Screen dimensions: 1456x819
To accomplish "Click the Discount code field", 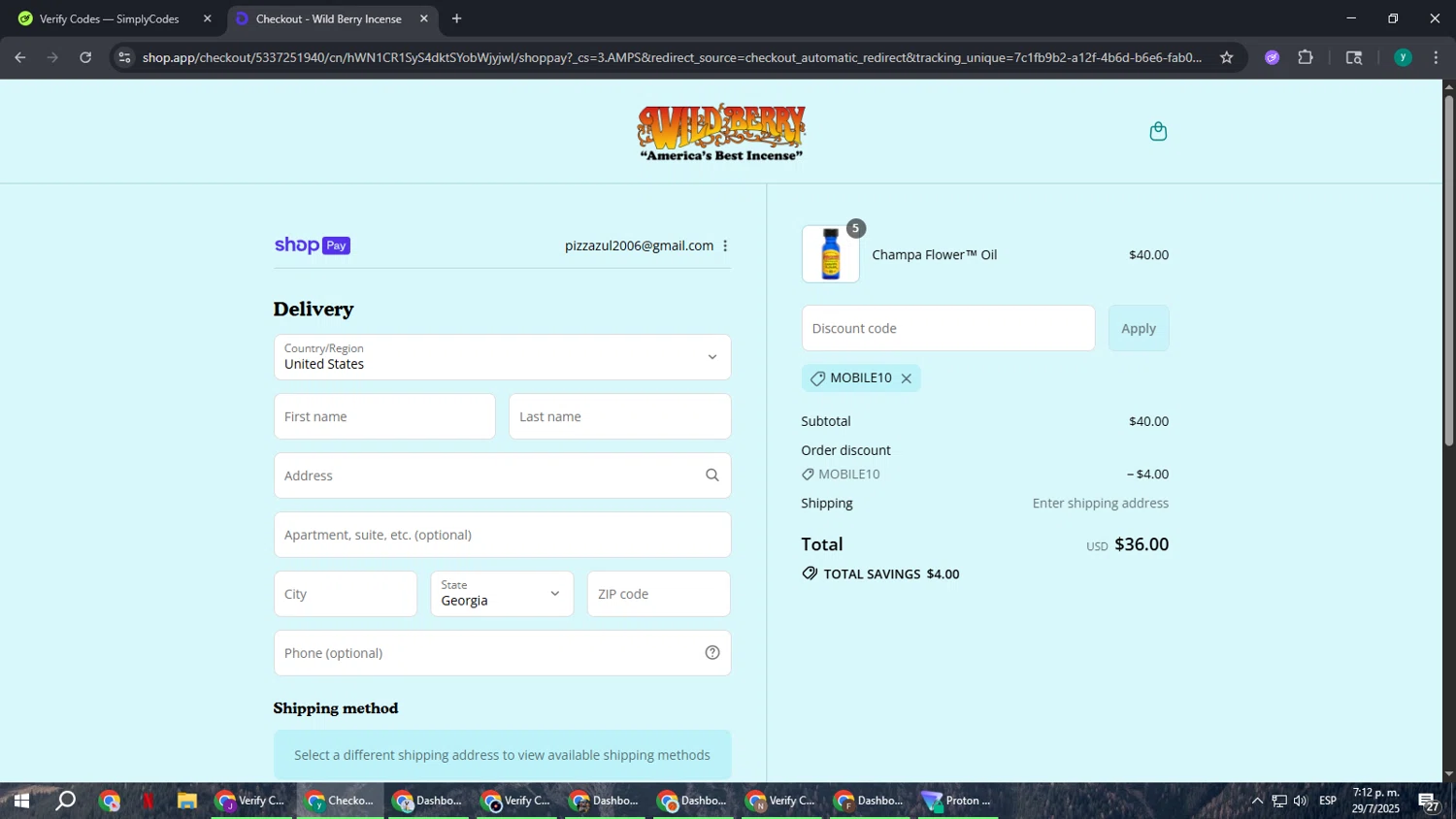I will [948, 328].
